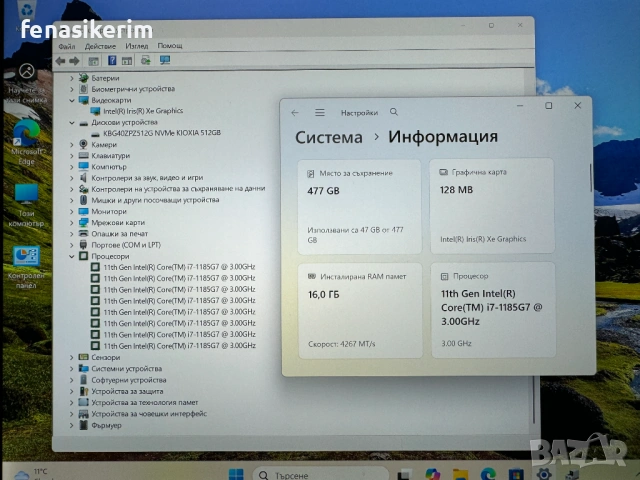This screenshot has width=640, height=480.
Task: Open the Файл menu
Action: [67, 45]
